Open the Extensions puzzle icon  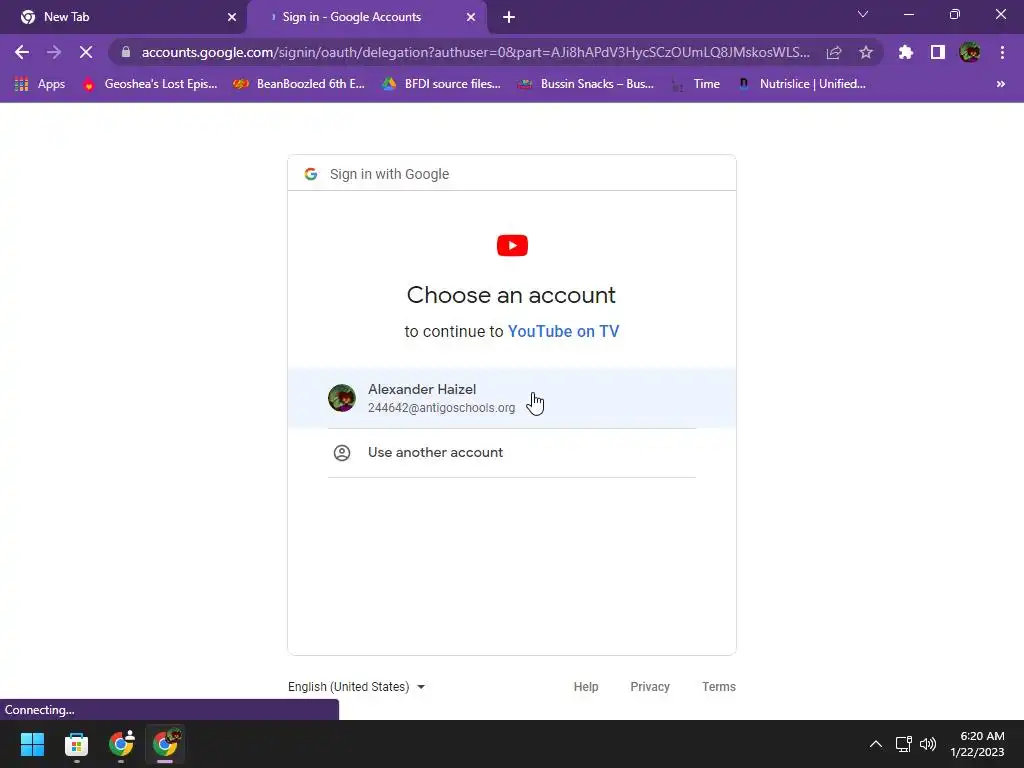[906, 52]
